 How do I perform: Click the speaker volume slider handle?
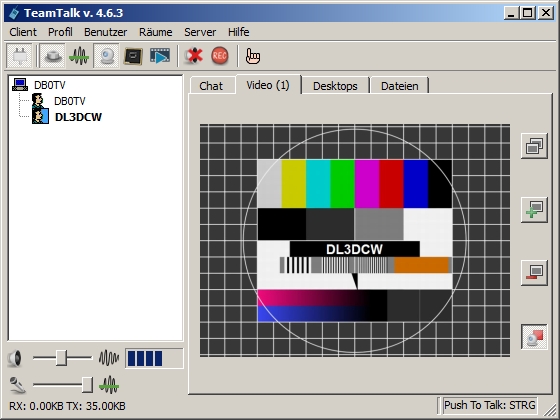(x=61, y=358)
